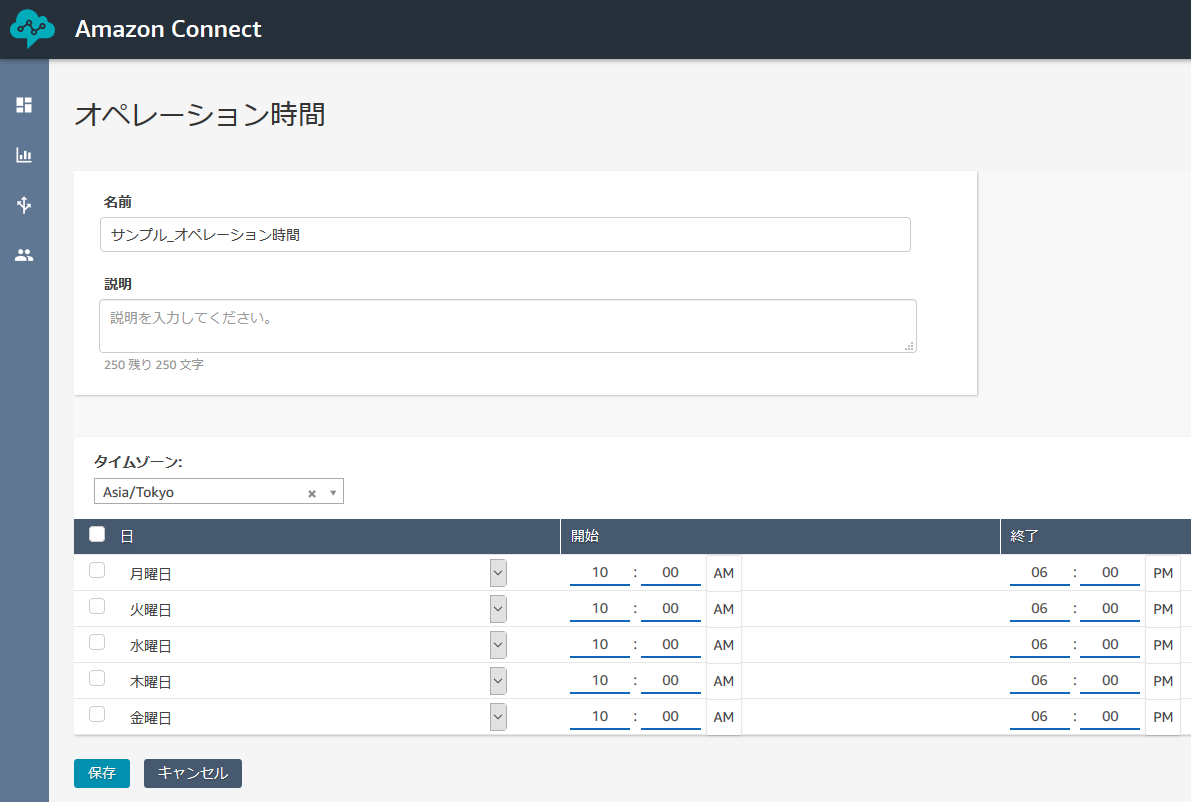Viewport: 1191px width, 802px height.
Task: Expand the 水曜日 day dropdown
Action: 498,646
